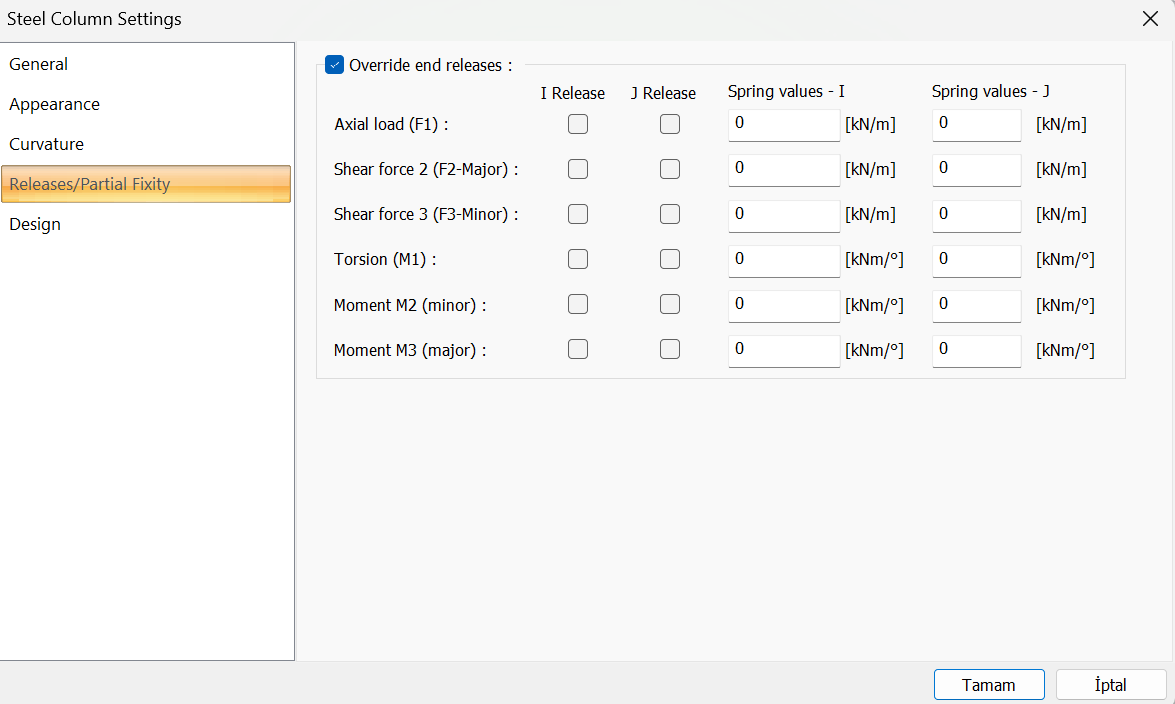This screenshot has height=704, width=1175.
Task: Close the Steel Column Settings dialog
Action: 1150,18
